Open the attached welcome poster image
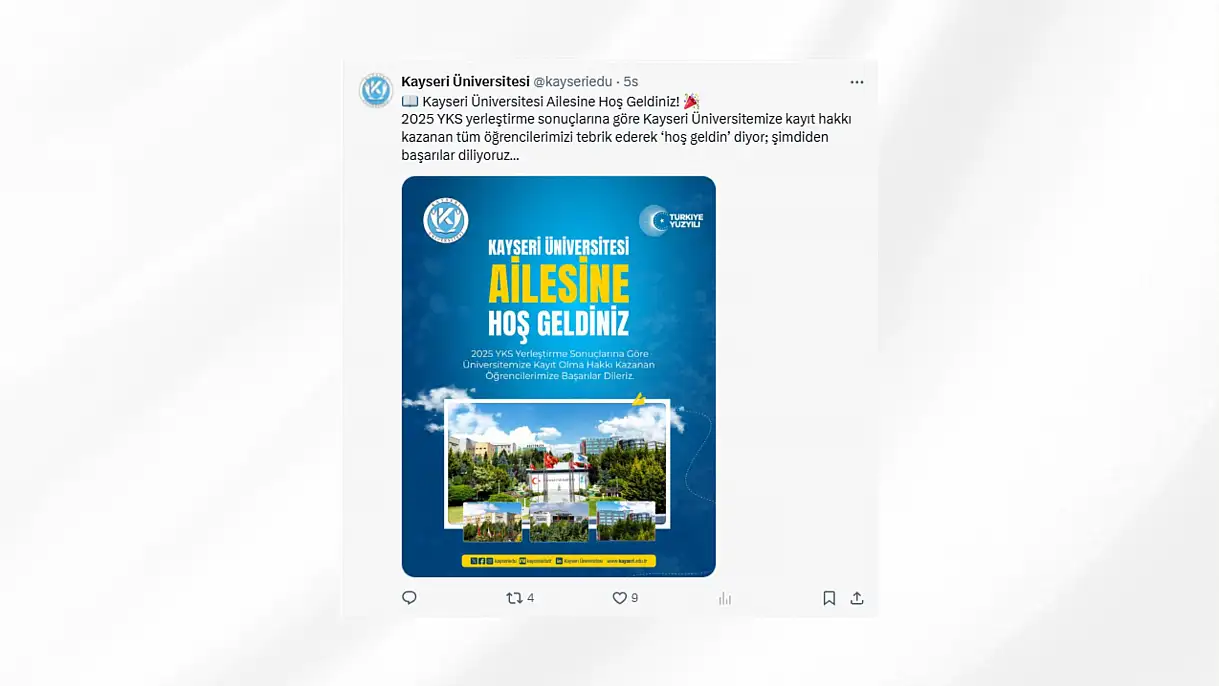Screen dimensions: 1219x686 558,376
